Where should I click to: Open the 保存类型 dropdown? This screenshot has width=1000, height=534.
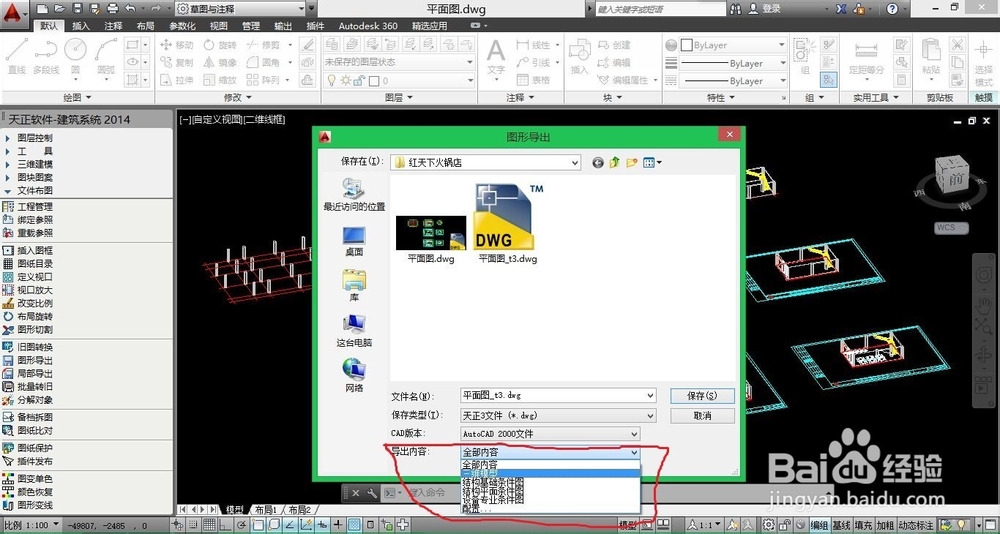[x=650, y=415]
